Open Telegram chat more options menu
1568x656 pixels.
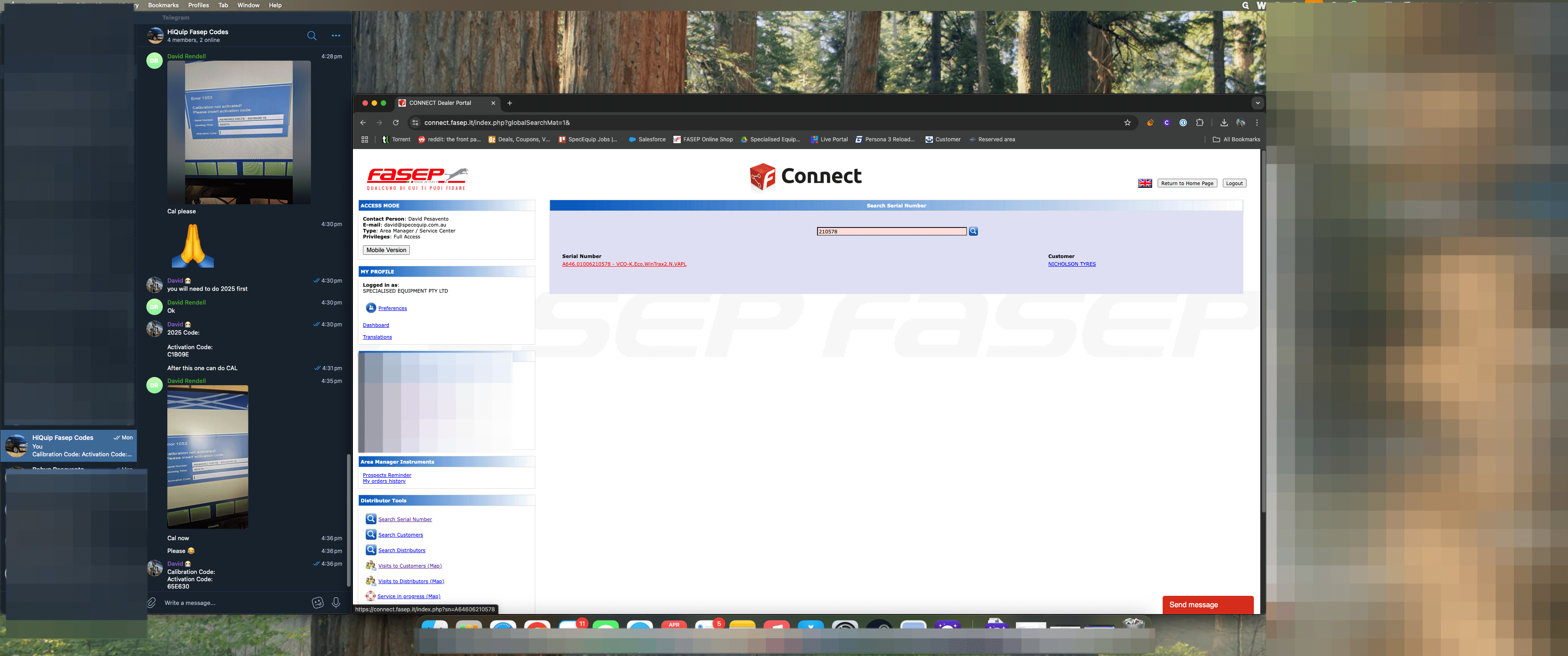tap(336, 35)
